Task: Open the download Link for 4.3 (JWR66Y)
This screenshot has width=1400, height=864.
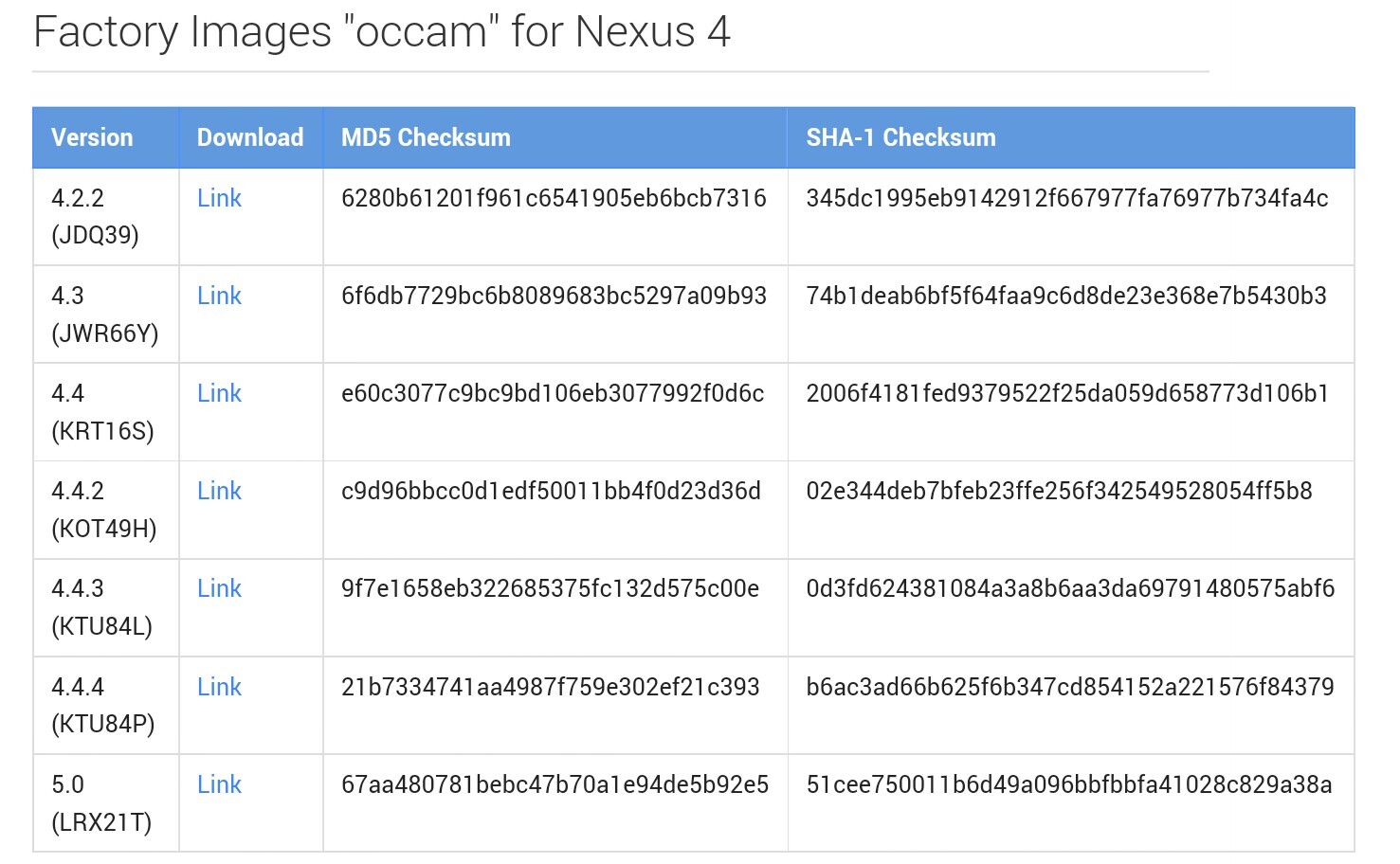Action: [x=219, y=296]
